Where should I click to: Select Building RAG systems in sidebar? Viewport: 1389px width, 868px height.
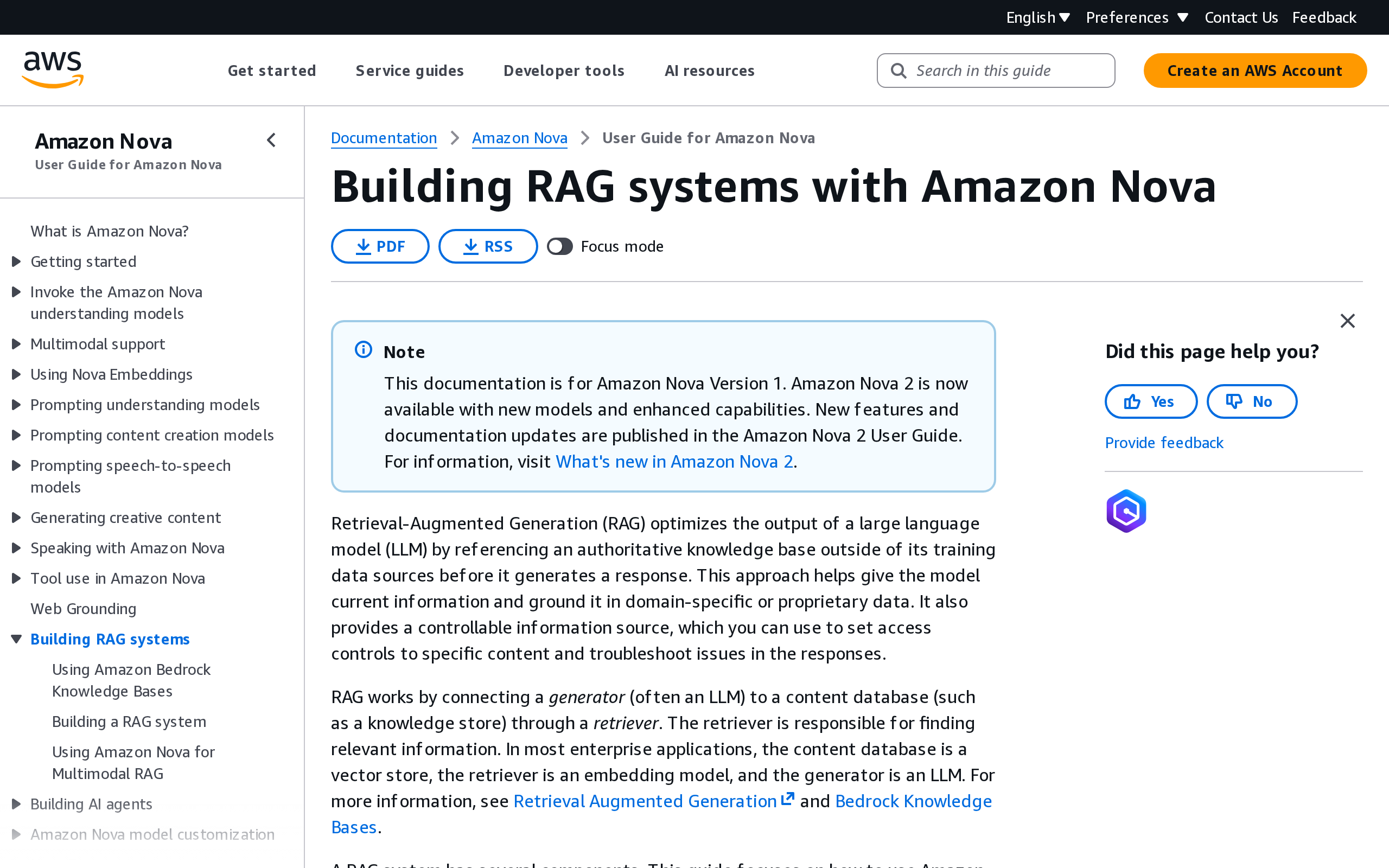click(110, 639)
